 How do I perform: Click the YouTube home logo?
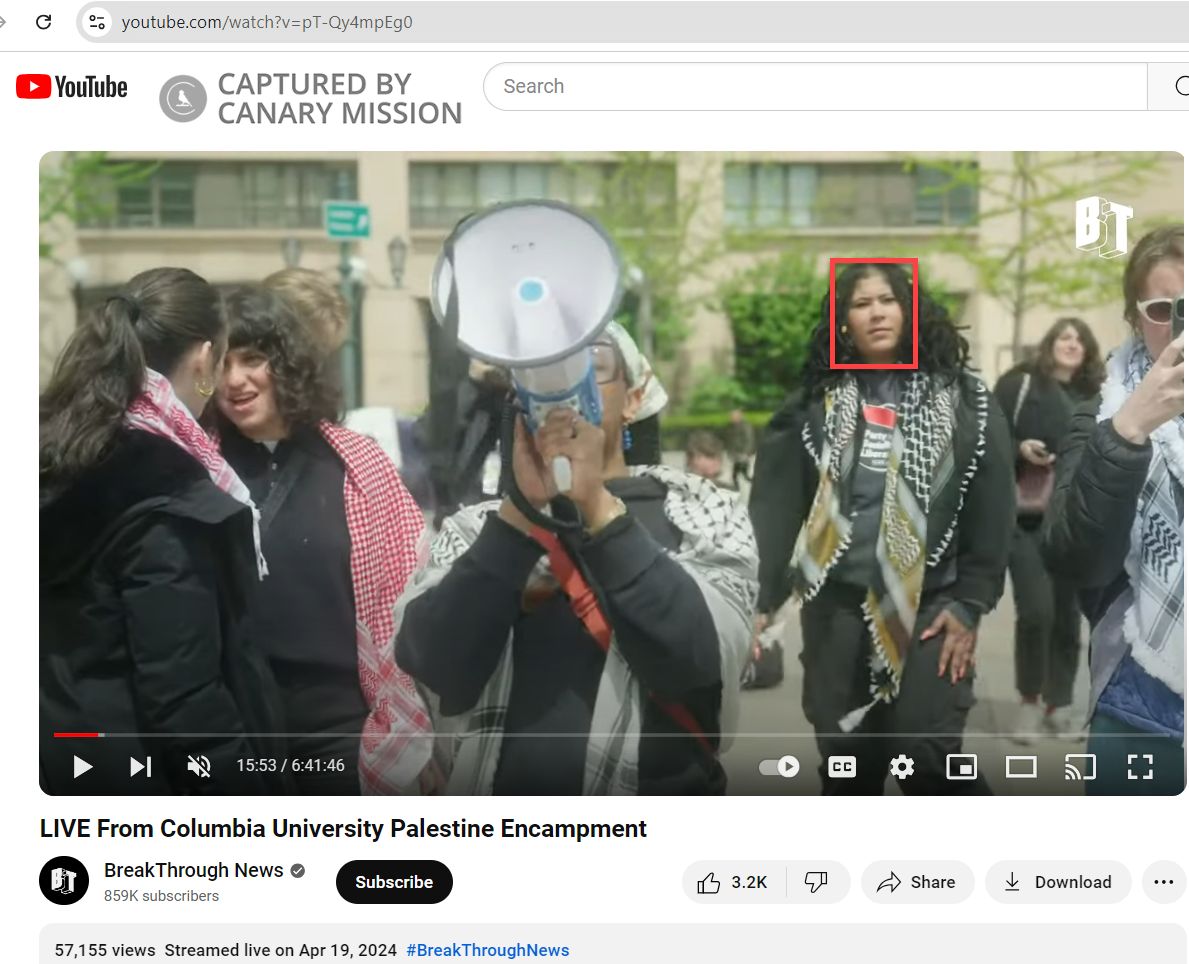(72, 87)
